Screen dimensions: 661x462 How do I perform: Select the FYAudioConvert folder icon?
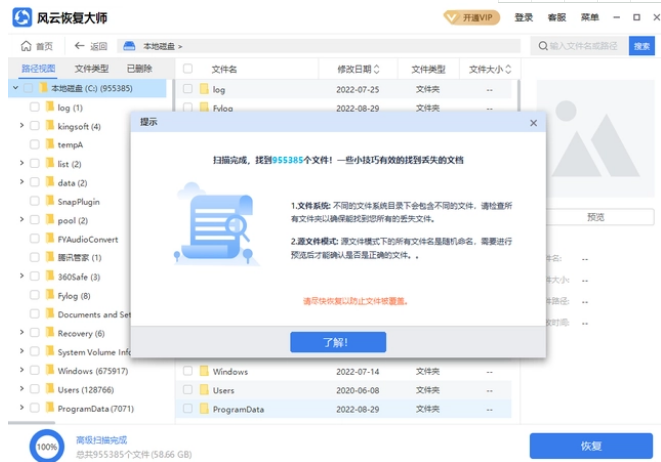click(50, 239)
